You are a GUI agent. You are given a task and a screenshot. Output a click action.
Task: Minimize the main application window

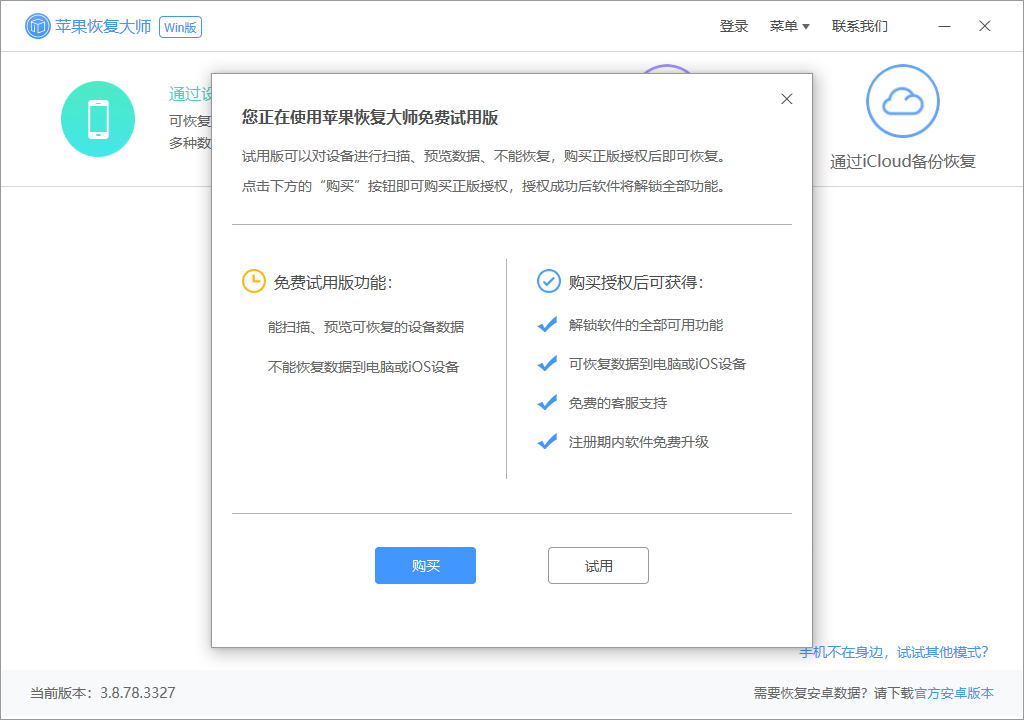click(x=944, y=26)
